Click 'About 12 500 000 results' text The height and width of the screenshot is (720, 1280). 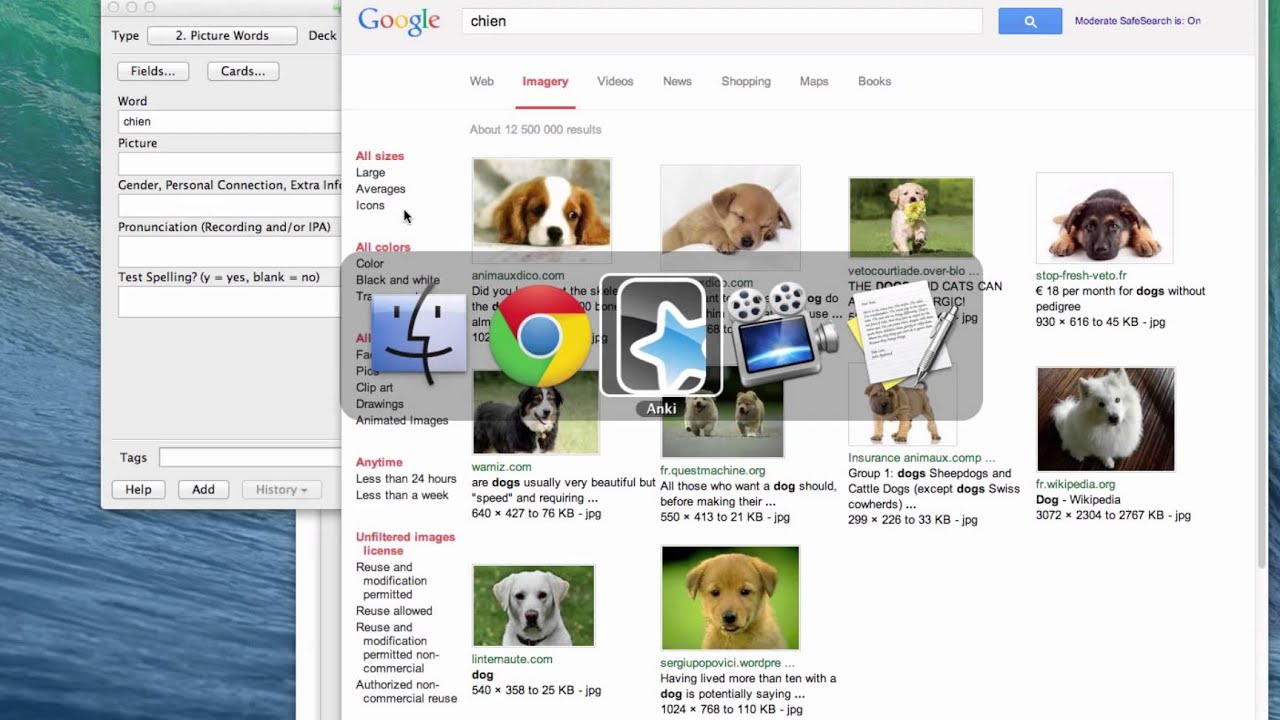point(535,129)
